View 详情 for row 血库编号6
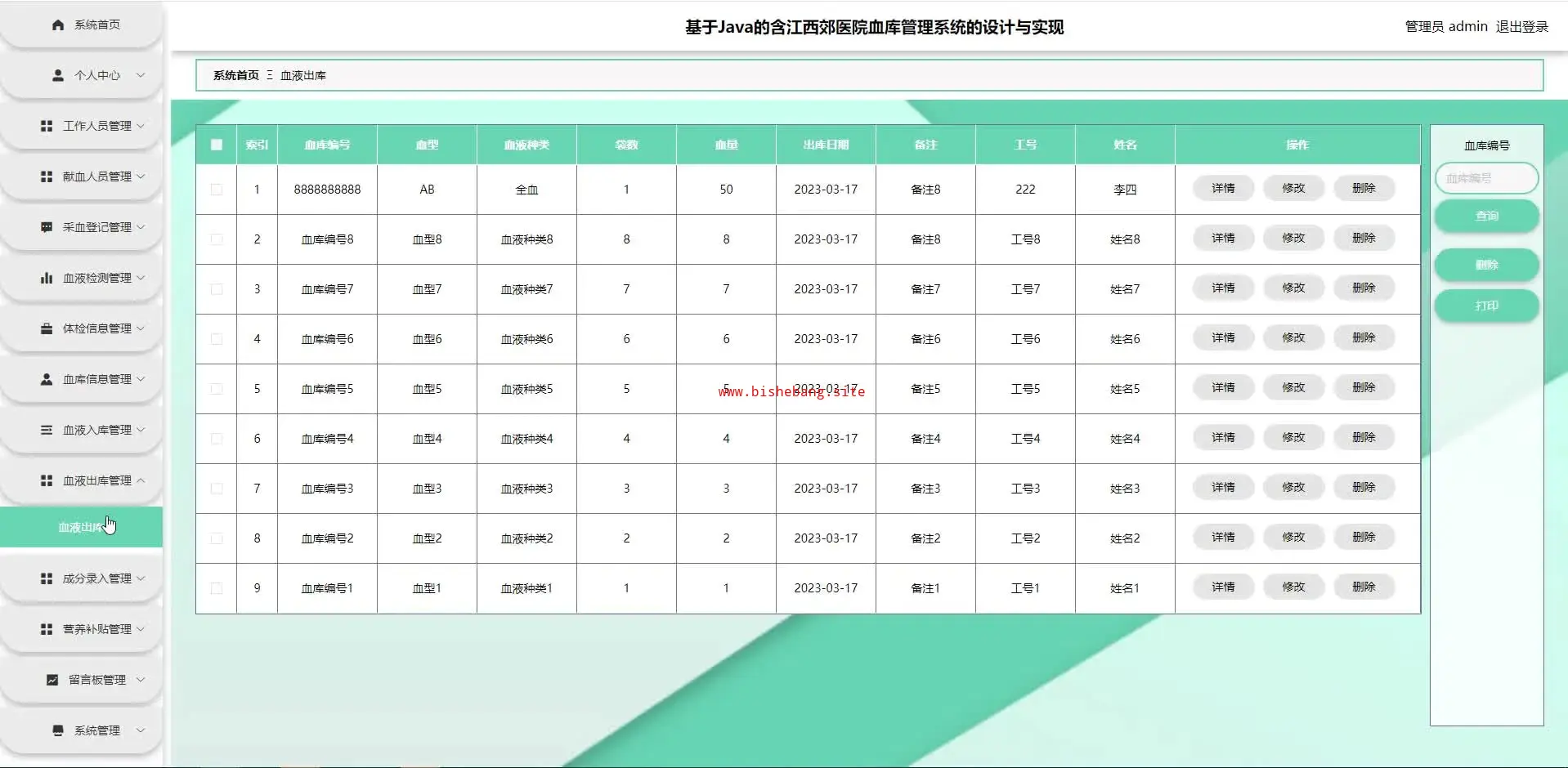Viewport: 1568px width, 768px height. [1223, 338]
